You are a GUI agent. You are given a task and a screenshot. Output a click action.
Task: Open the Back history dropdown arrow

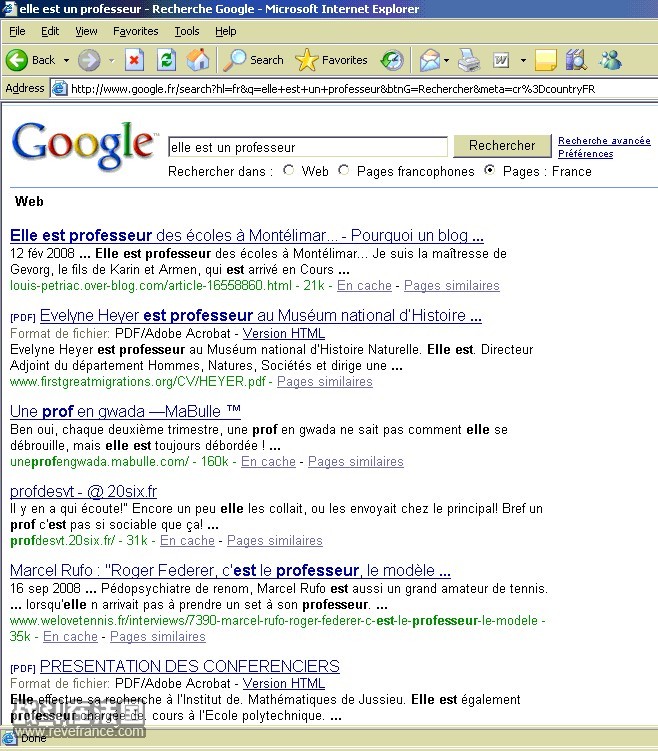[x=66, y=60]
